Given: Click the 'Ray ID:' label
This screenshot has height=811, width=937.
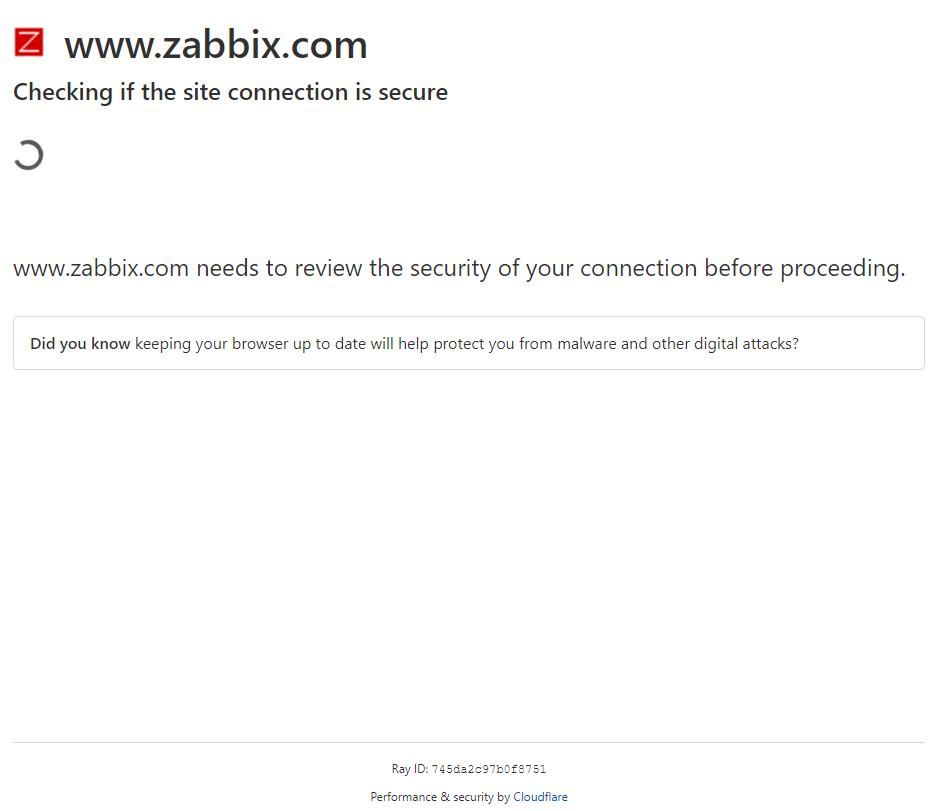Looking at the screenshot, I should tap(409, 770).
